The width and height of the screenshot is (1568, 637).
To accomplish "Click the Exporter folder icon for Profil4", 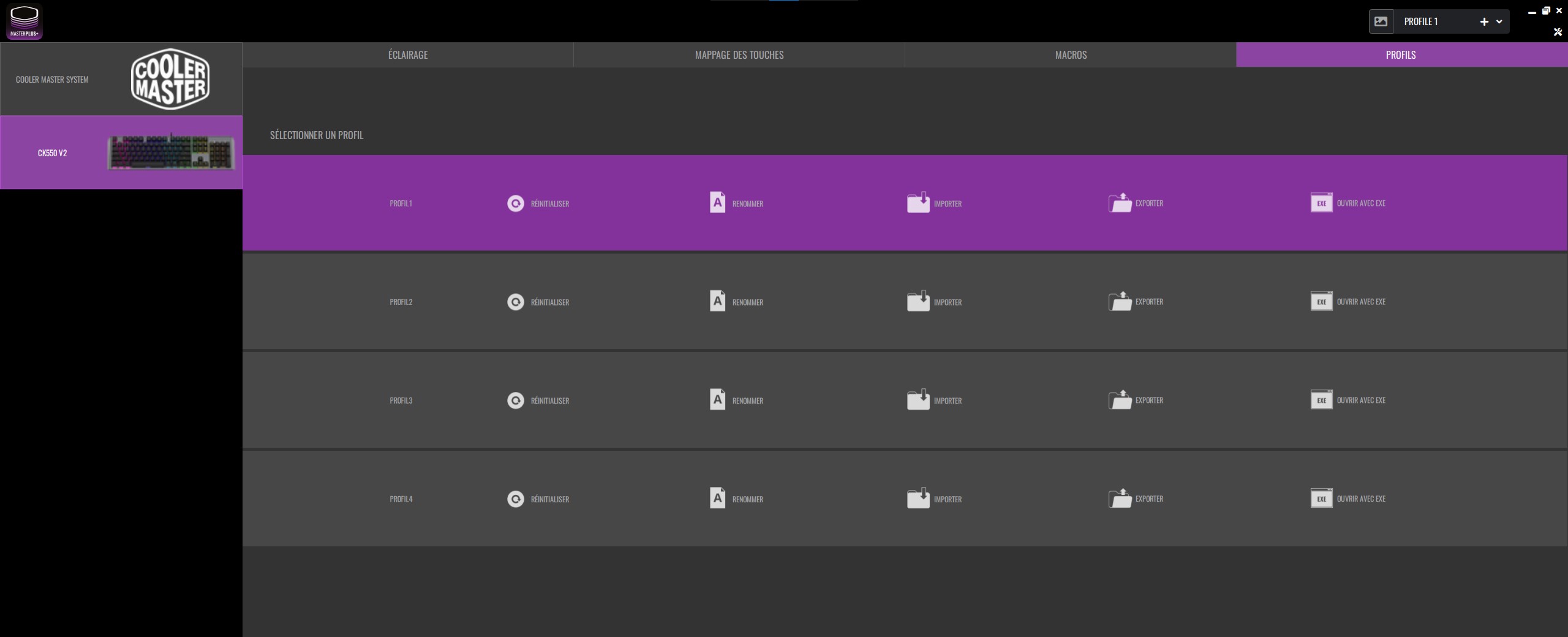I will click(x=1120, y=499).
